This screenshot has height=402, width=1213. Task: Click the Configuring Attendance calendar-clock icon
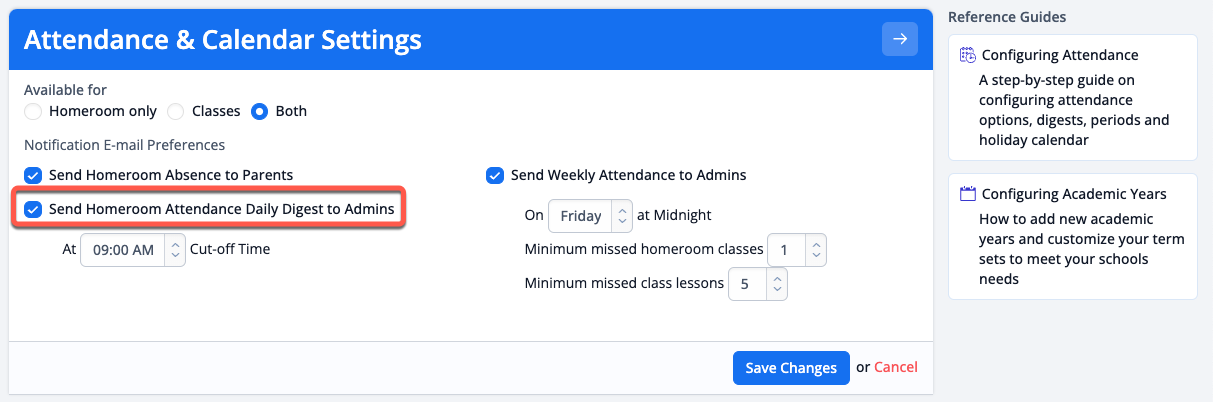coord(967,55)
